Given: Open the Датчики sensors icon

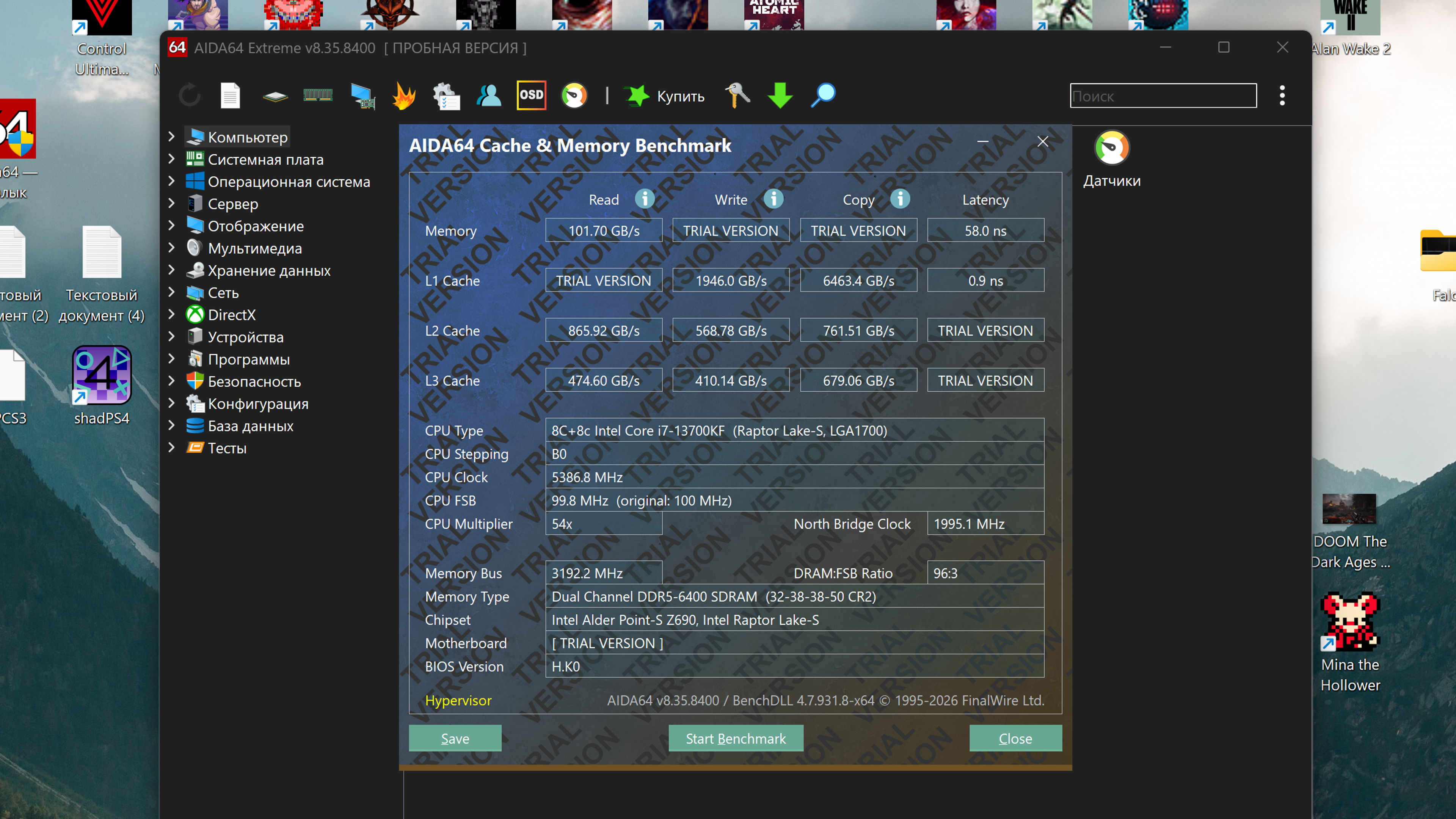Looking at the screenshot, I should pos(1112,160).
